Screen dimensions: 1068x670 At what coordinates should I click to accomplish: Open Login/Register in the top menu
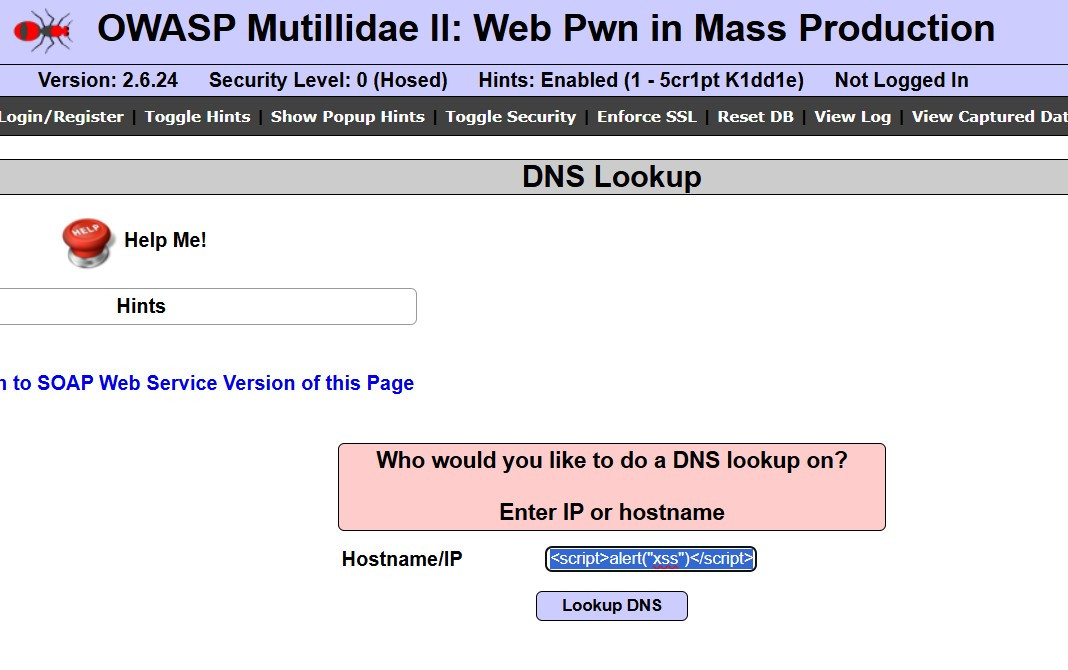coord(61,117)
